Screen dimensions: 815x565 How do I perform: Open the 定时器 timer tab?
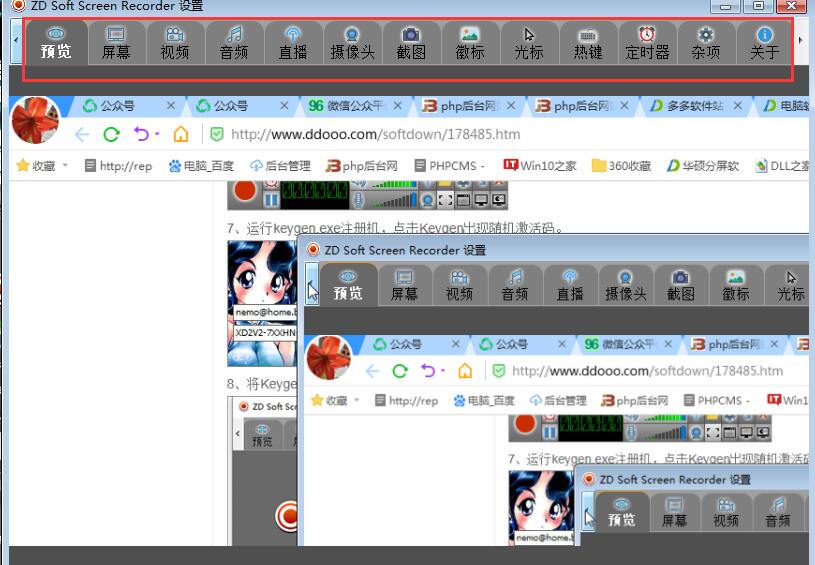647,43
